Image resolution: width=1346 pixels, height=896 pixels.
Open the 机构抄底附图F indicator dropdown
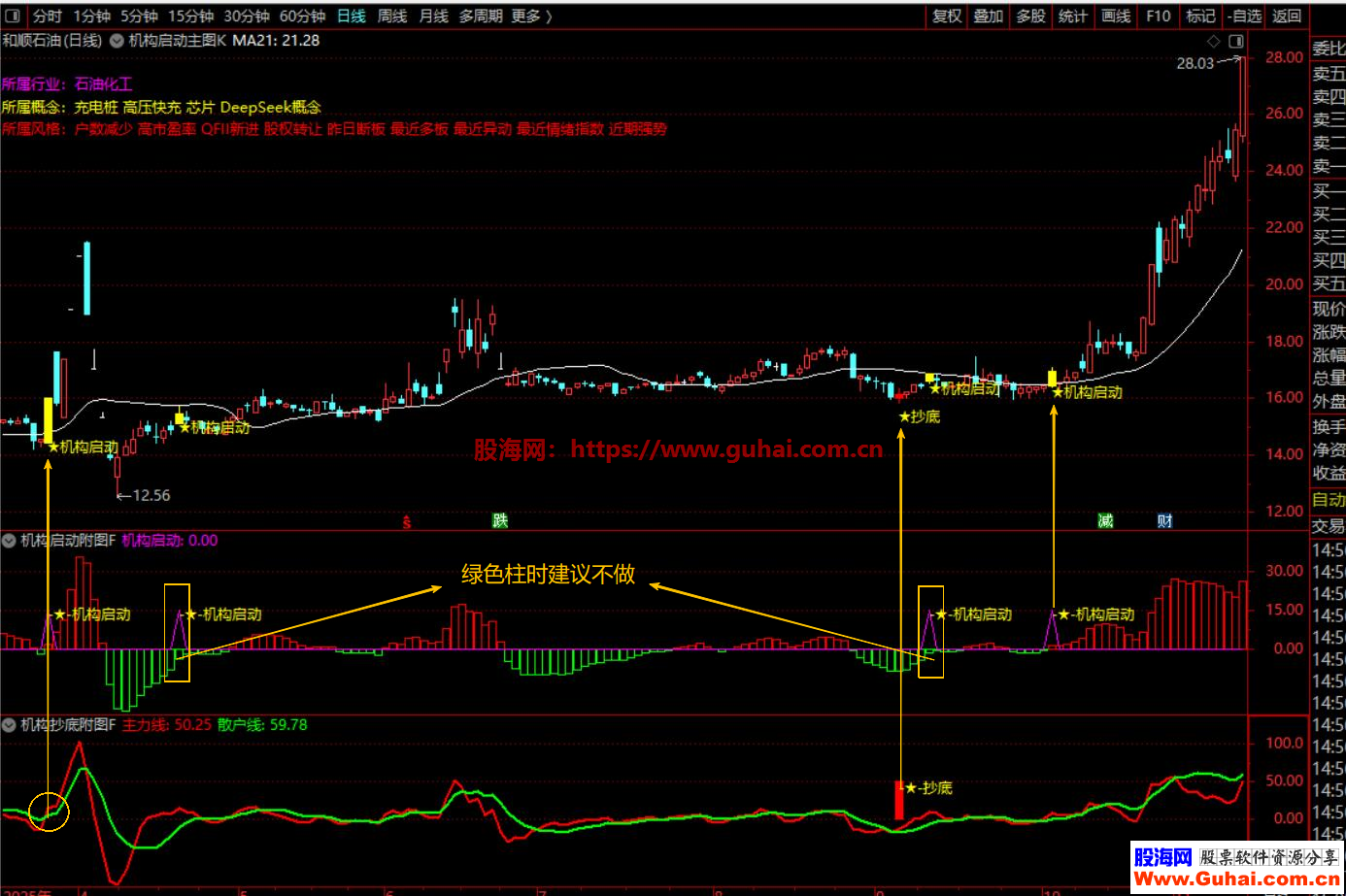click(x=10, y=725)
